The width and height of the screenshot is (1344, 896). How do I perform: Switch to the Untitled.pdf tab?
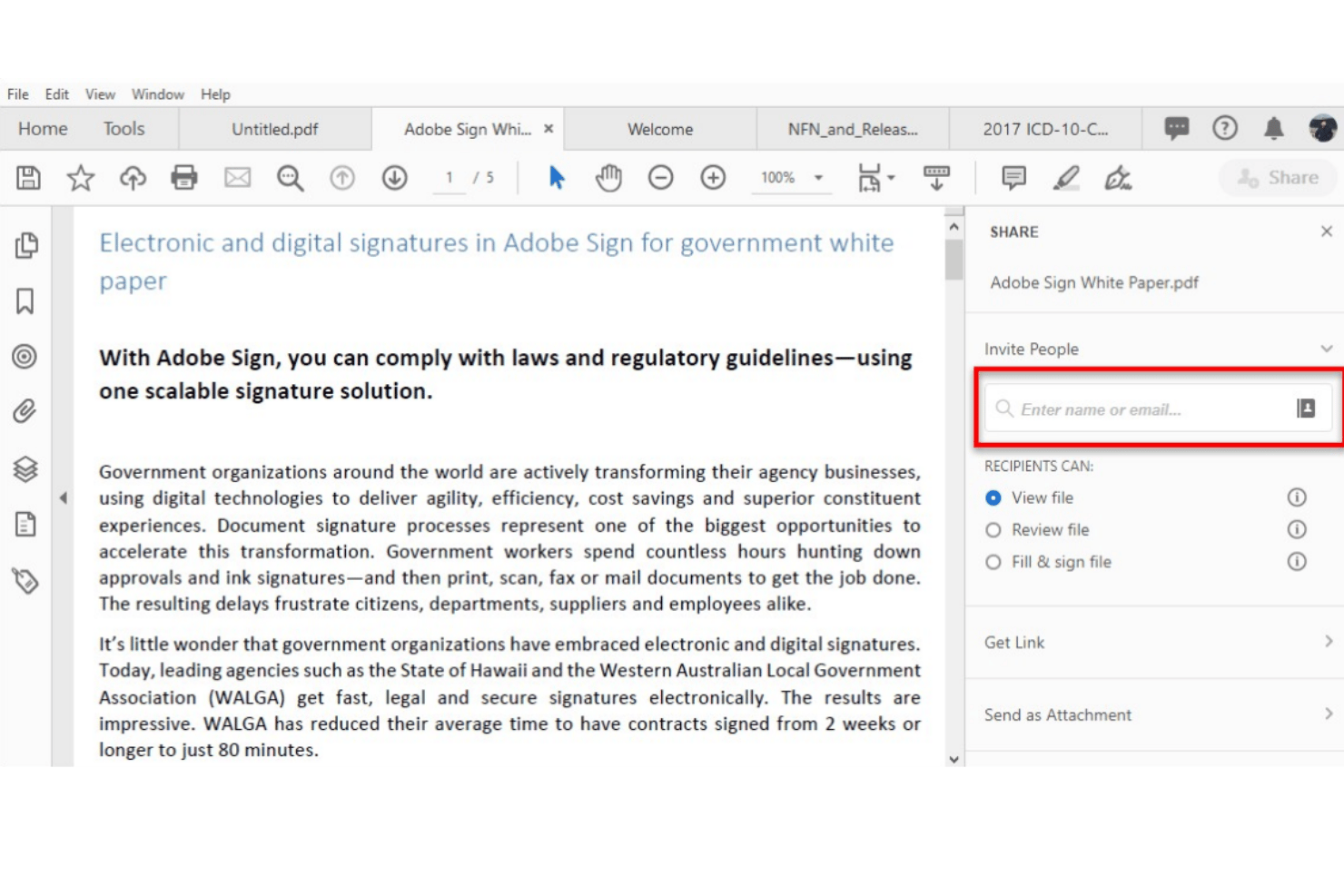point(274,129)
